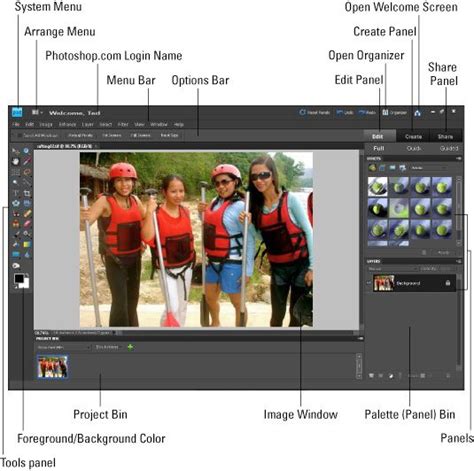This screenshot has height=471, width=474.
Task: Open the Layer menu
Action: coord(88,124)
